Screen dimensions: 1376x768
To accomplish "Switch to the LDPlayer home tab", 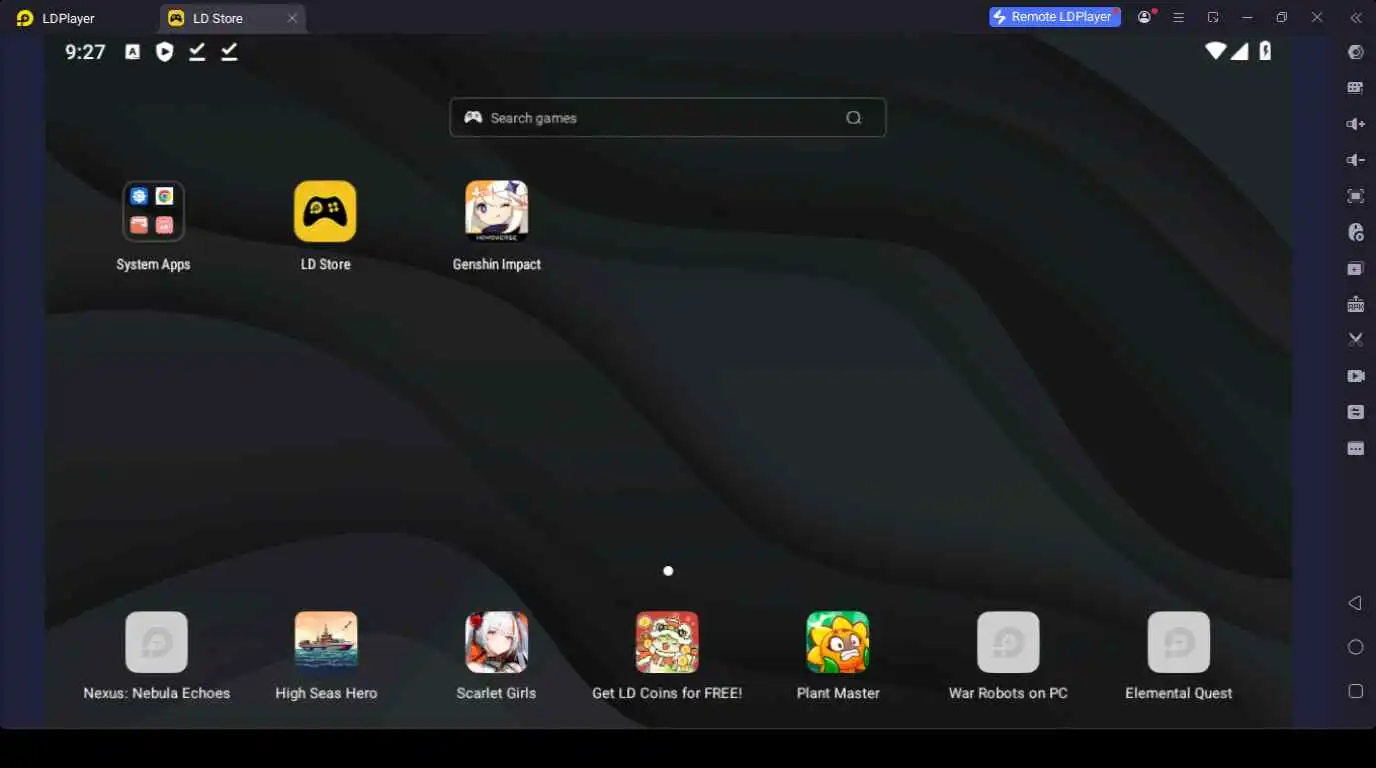I will click(x=57, y=18).
